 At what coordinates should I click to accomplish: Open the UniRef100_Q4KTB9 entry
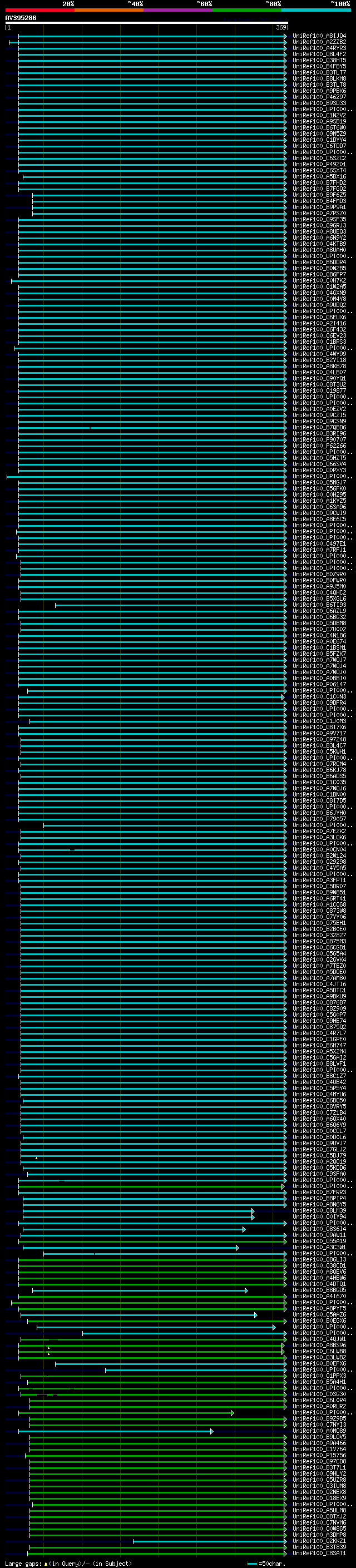319,244
